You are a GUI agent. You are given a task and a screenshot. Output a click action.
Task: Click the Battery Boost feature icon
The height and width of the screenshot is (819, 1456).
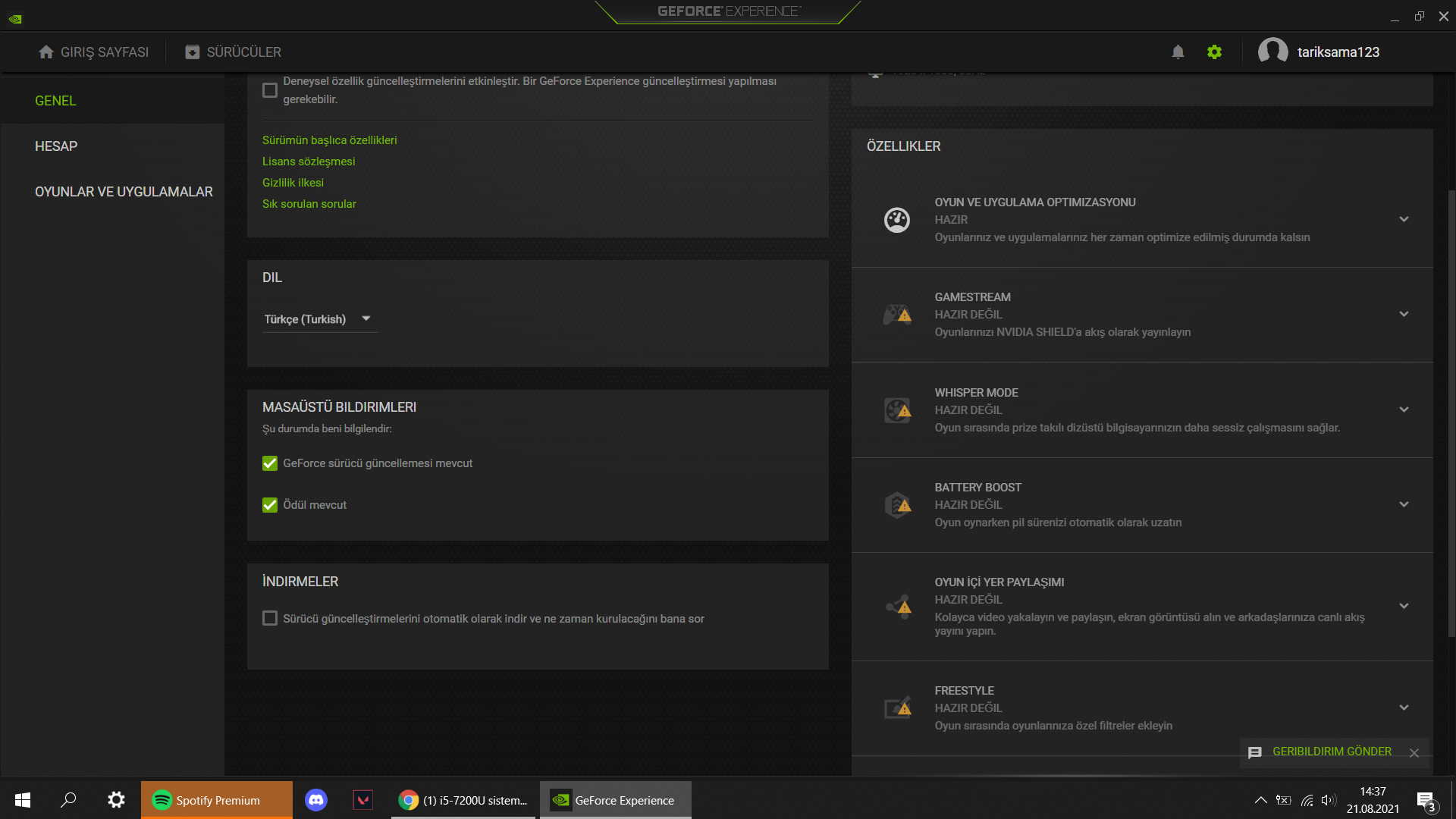click(x=897, y=505)
